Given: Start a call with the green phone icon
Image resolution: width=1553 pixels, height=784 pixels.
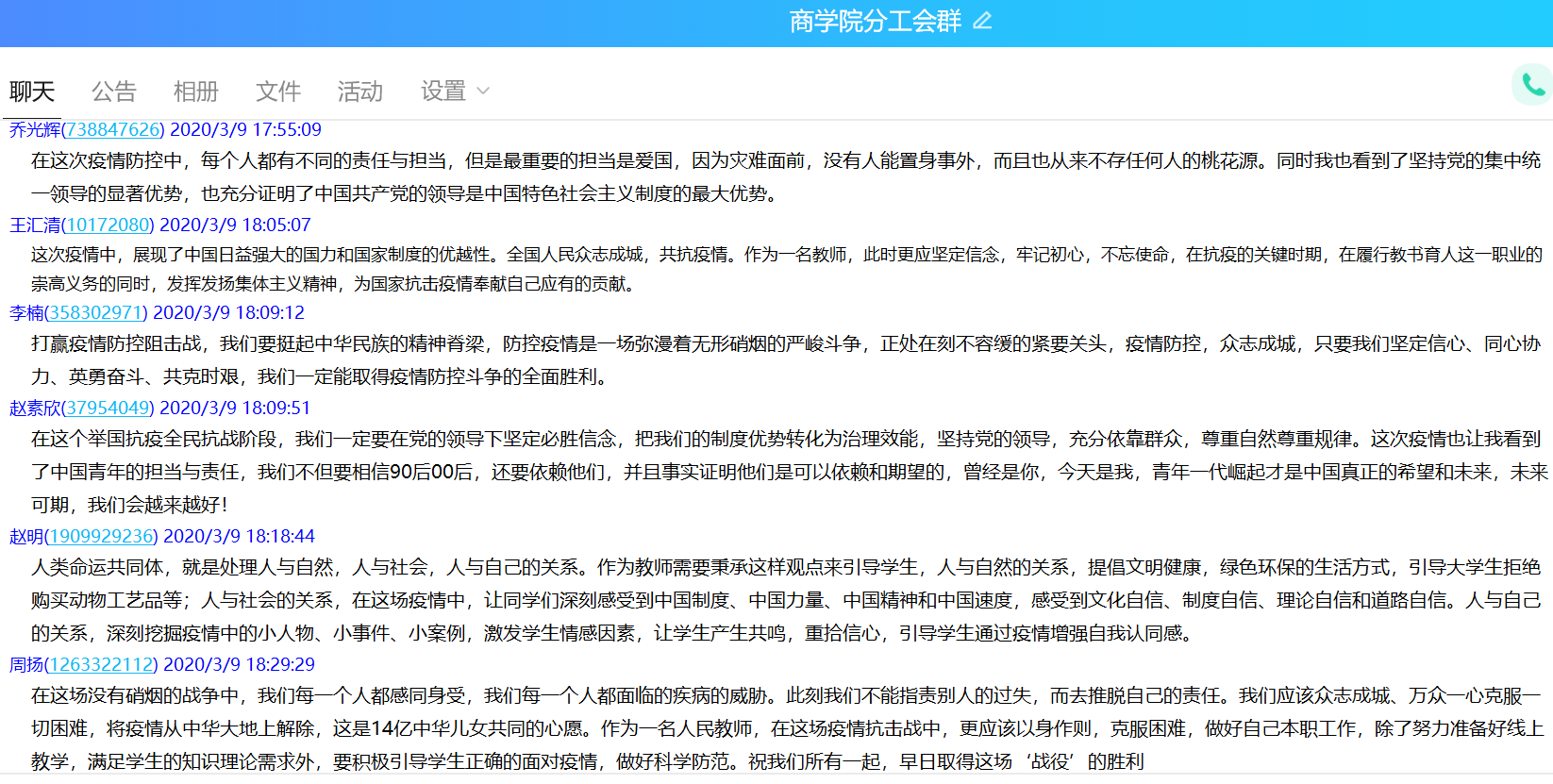Looking at the screenshot, I should coord(1533,86).
